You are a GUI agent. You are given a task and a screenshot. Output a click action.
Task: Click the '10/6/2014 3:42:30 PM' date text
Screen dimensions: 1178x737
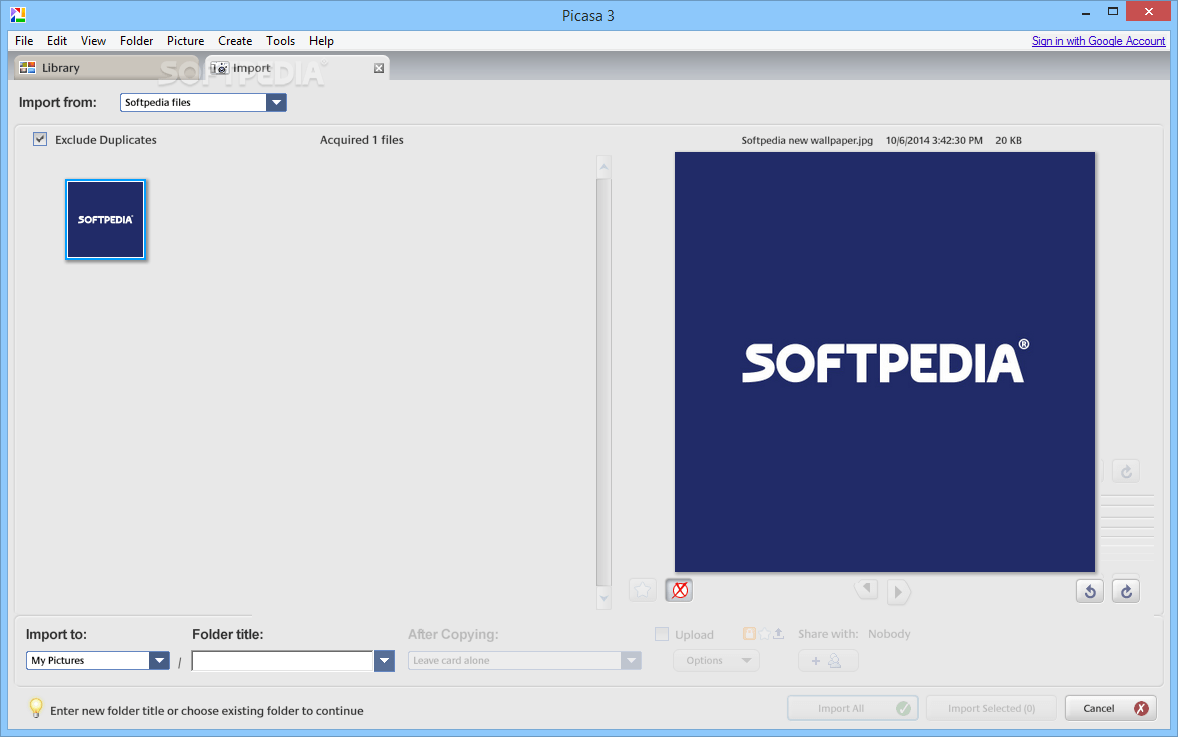(934, 140)
